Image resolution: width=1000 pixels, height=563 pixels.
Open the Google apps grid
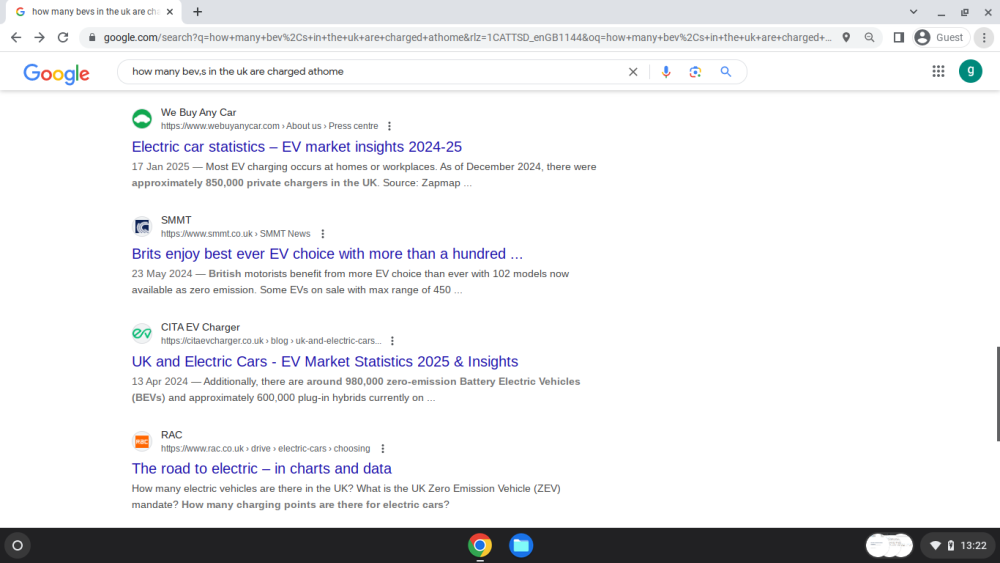pos(938,71)
